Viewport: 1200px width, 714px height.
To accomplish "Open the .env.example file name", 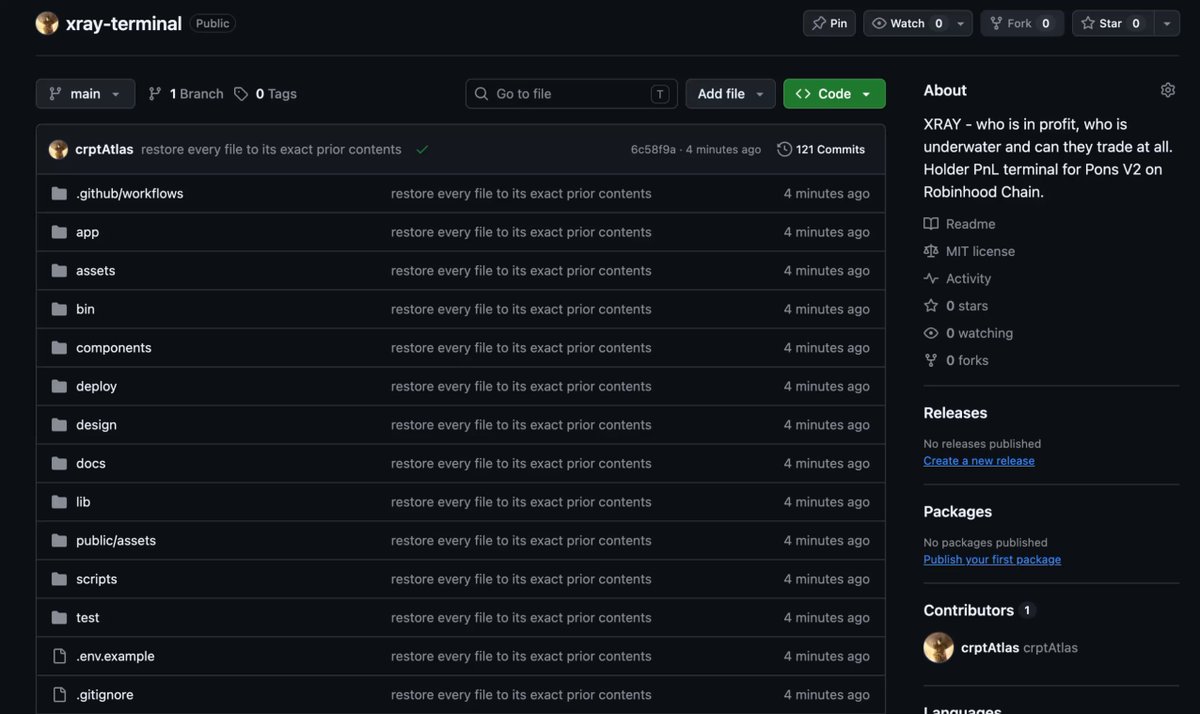I will [x=115, y=656].
